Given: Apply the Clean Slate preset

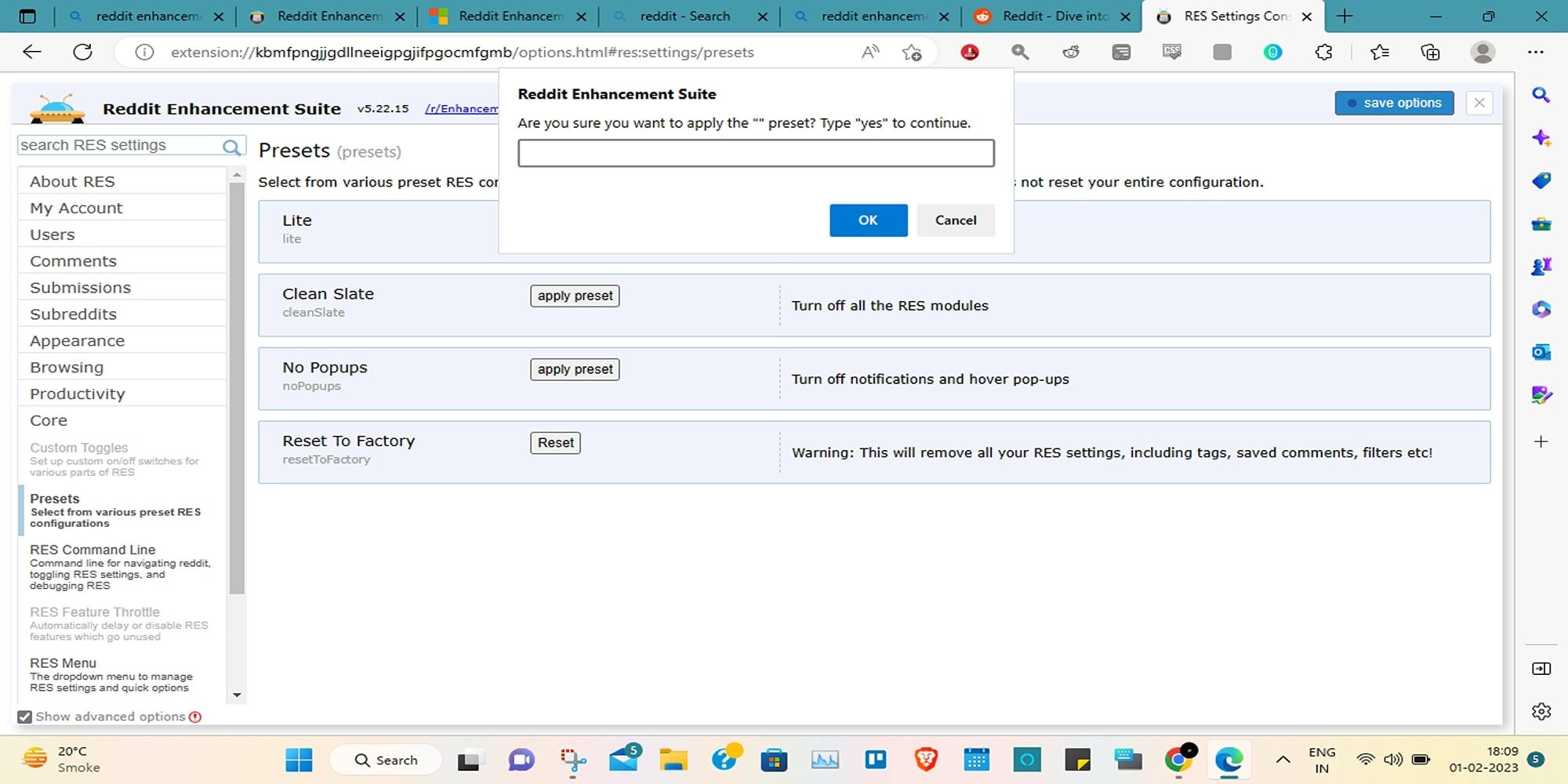Looking at the screenshot, I should (x=575, y=296).
